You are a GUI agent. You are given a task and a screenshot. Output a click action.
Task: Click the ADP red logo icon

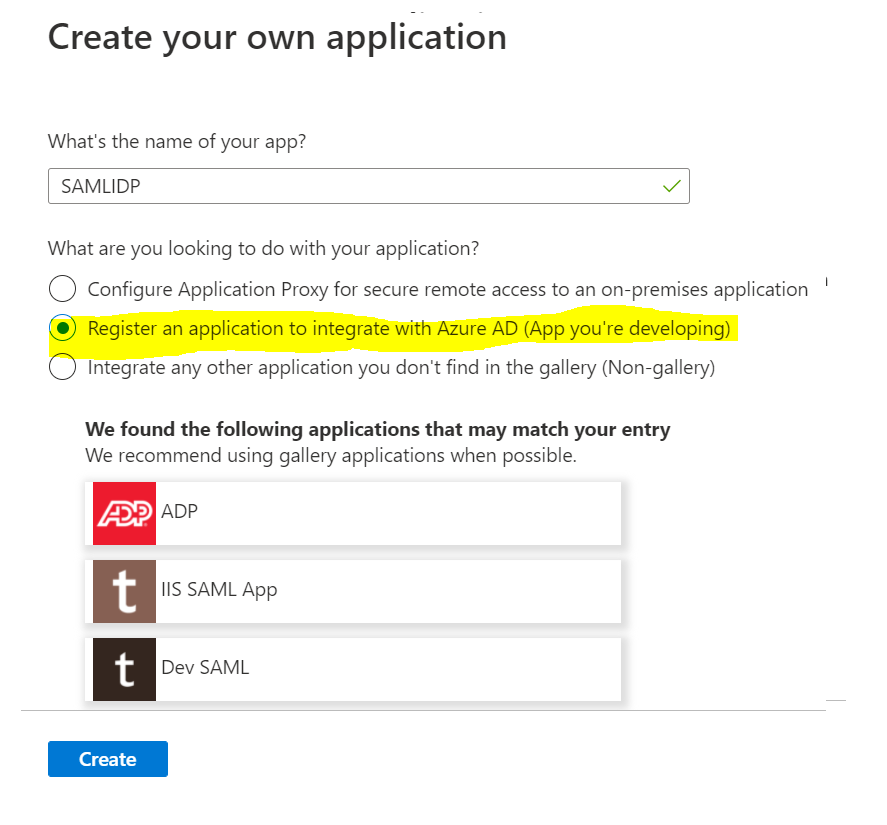124,513
